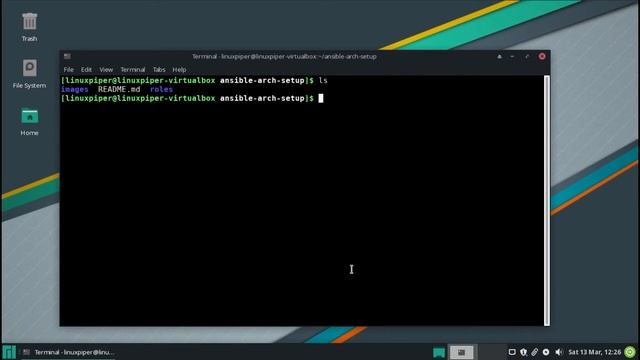Image resolution: width=640 pixels, height=360 pixels.
Task: Click the 'README.md' file name in output
Action: (x=119, y=89)
